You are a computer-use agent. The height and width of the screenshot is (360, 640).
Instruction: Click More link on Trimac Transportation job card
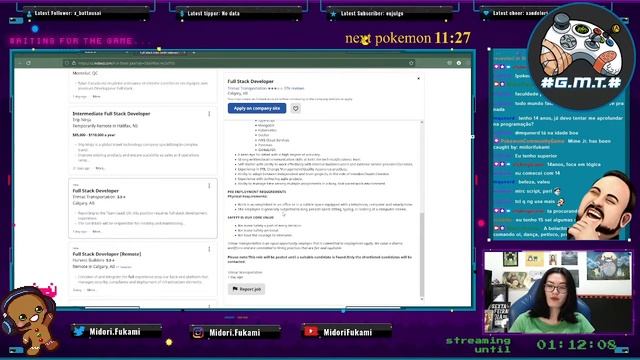(x=96, y=231)
